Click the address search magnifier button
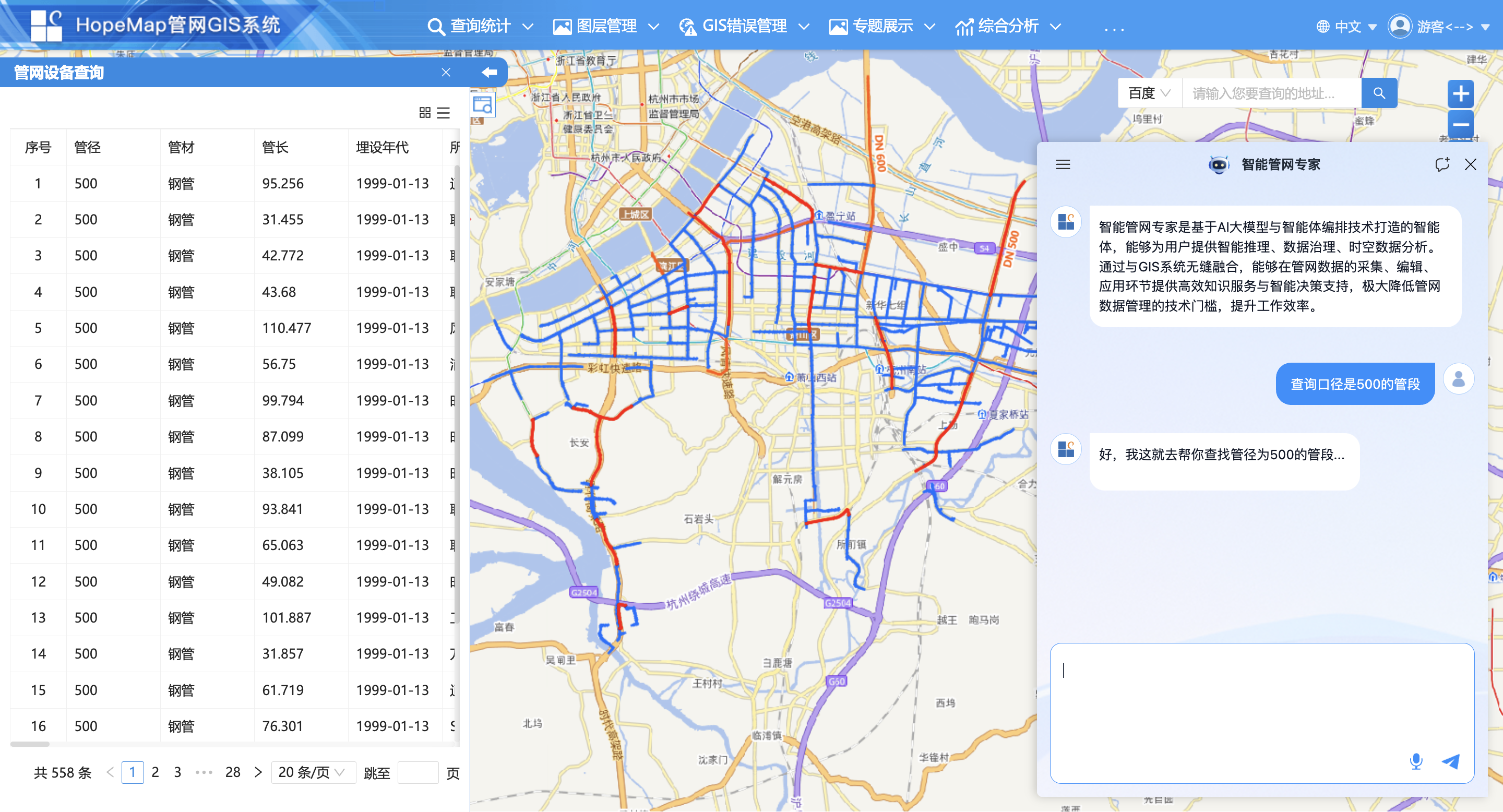 click(1379, 93)
